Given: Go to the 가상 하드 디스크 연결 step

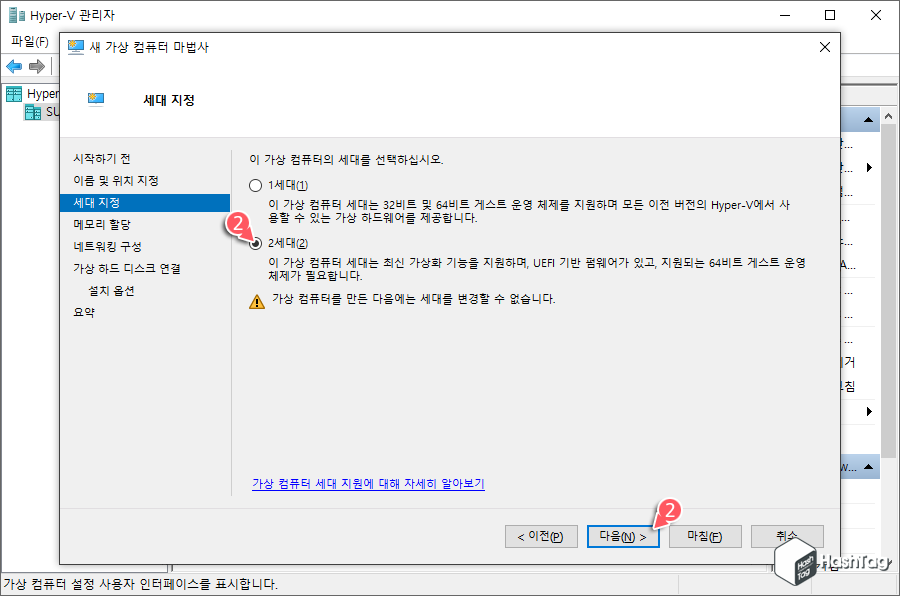Looking at the screenshot, I should point(127,268).
